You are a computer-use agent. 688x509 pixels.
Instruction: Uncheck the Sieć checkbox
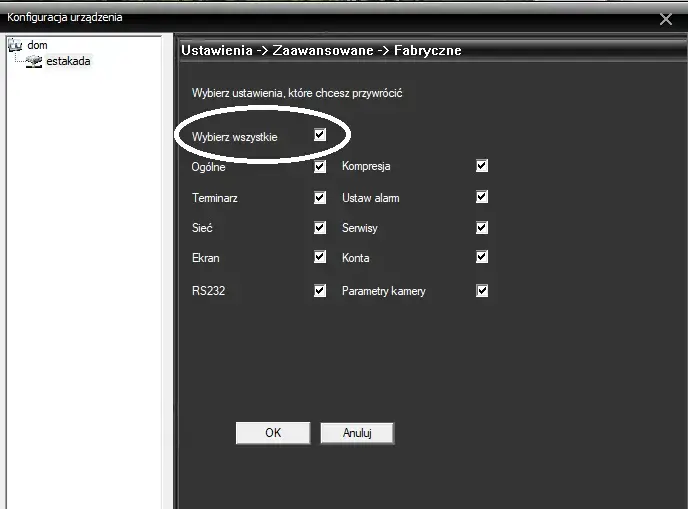320,228
